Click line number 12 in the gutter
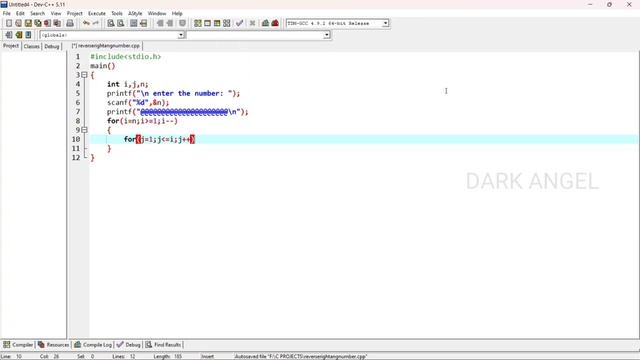 [76, 158]
